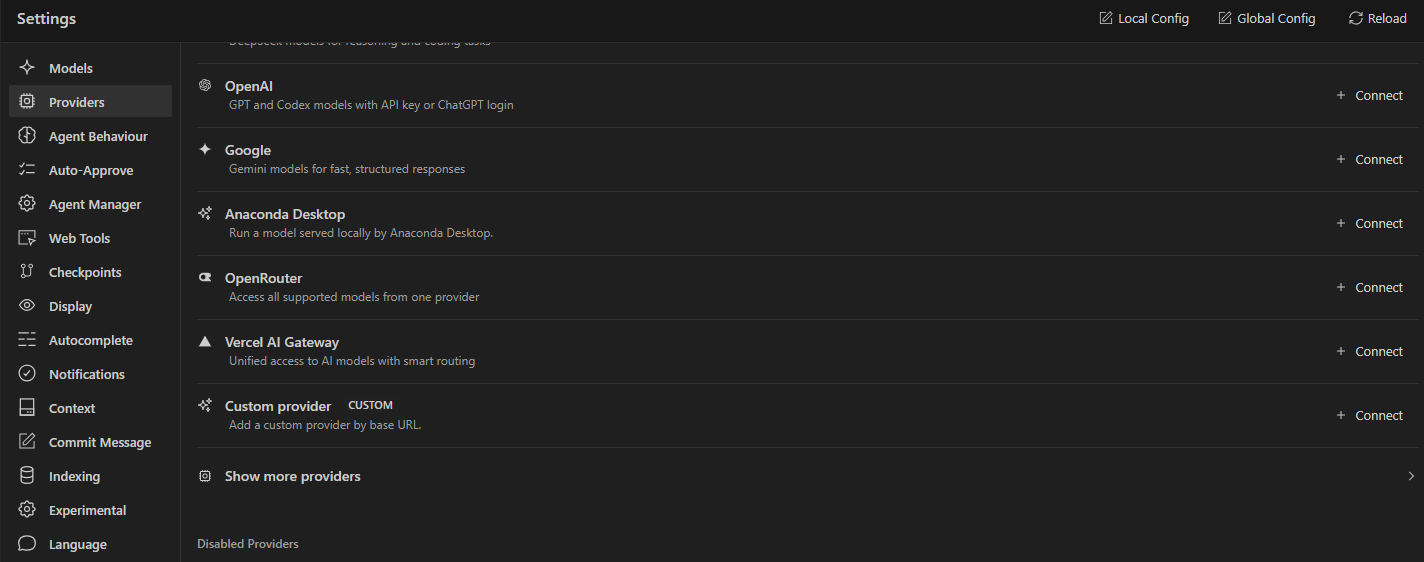Click the Anaconda Desktop sparkle icon
1424x562 pixels.
point(205,214)
